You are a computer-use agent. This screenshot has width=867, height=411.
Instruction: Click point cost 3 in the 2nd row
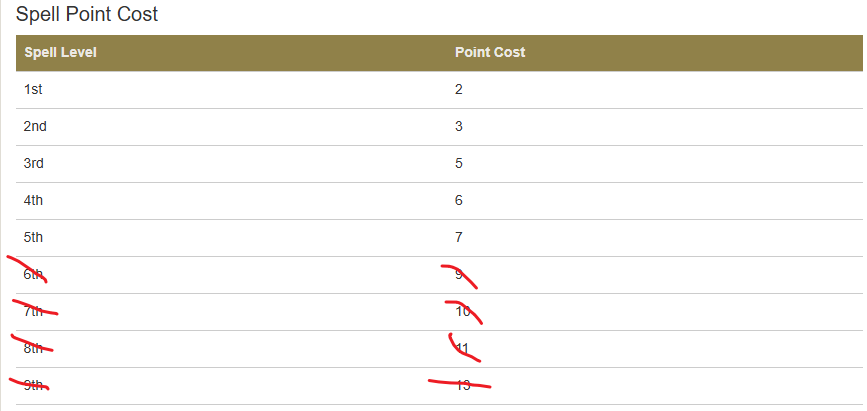(x=459, y=126)
